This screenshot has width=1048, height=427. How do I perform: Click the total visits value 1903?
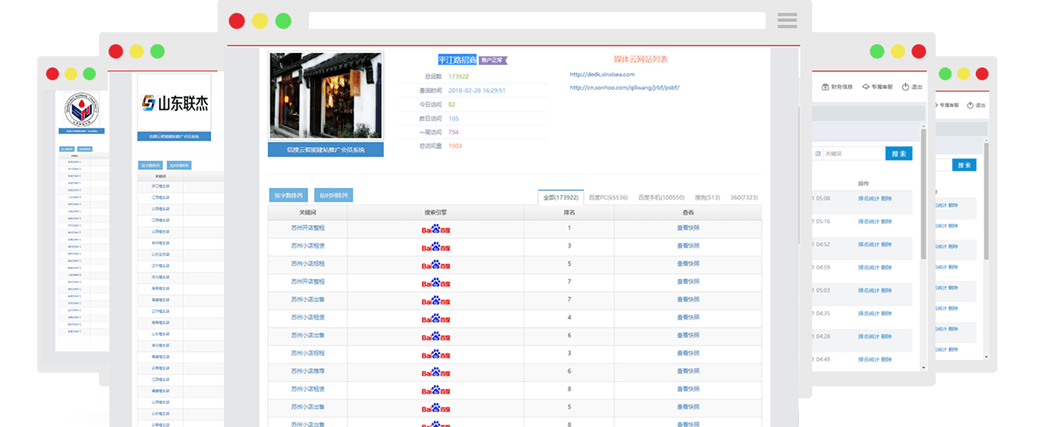(x=455, y=146)
